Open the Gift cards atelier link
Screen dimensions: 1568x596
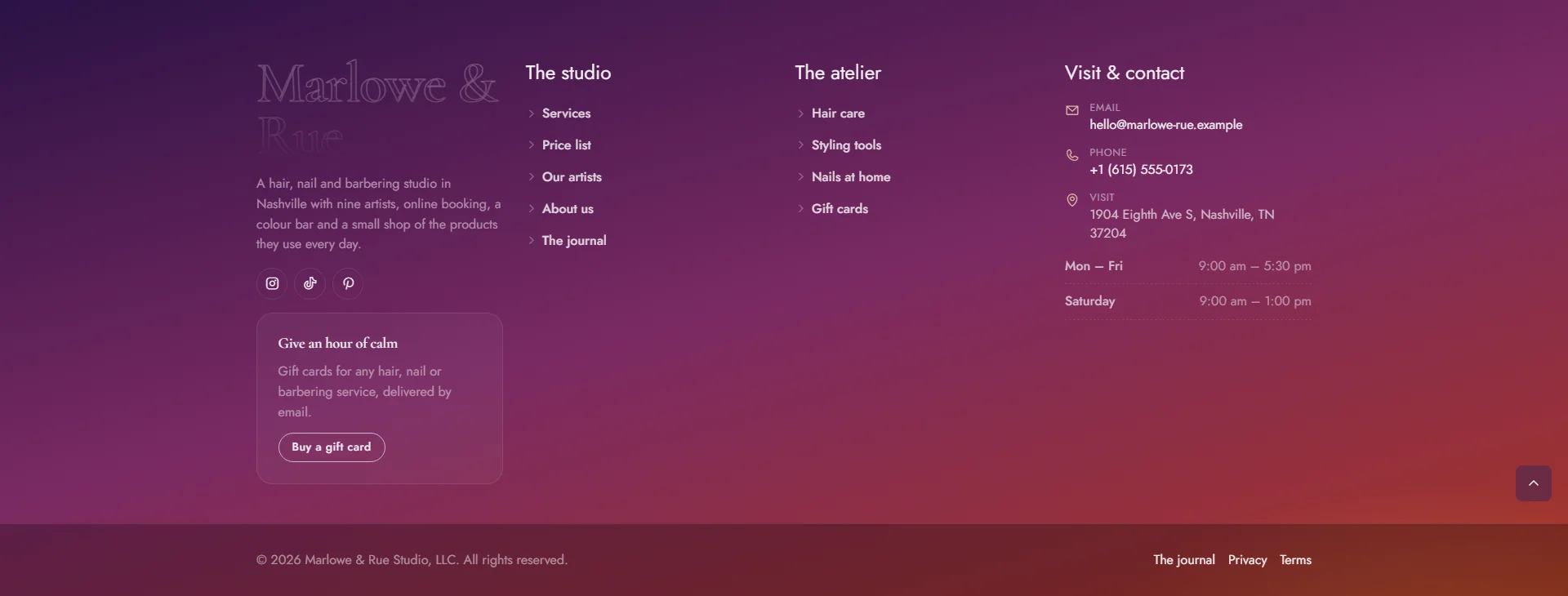840,209
